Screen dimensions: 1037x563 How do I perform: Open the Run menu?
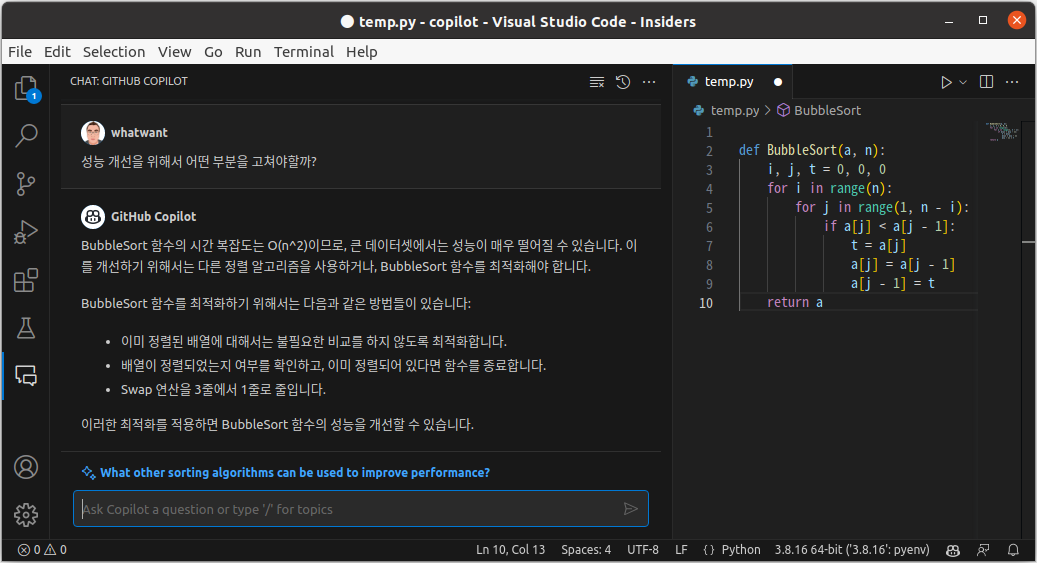tap(248, 52)
